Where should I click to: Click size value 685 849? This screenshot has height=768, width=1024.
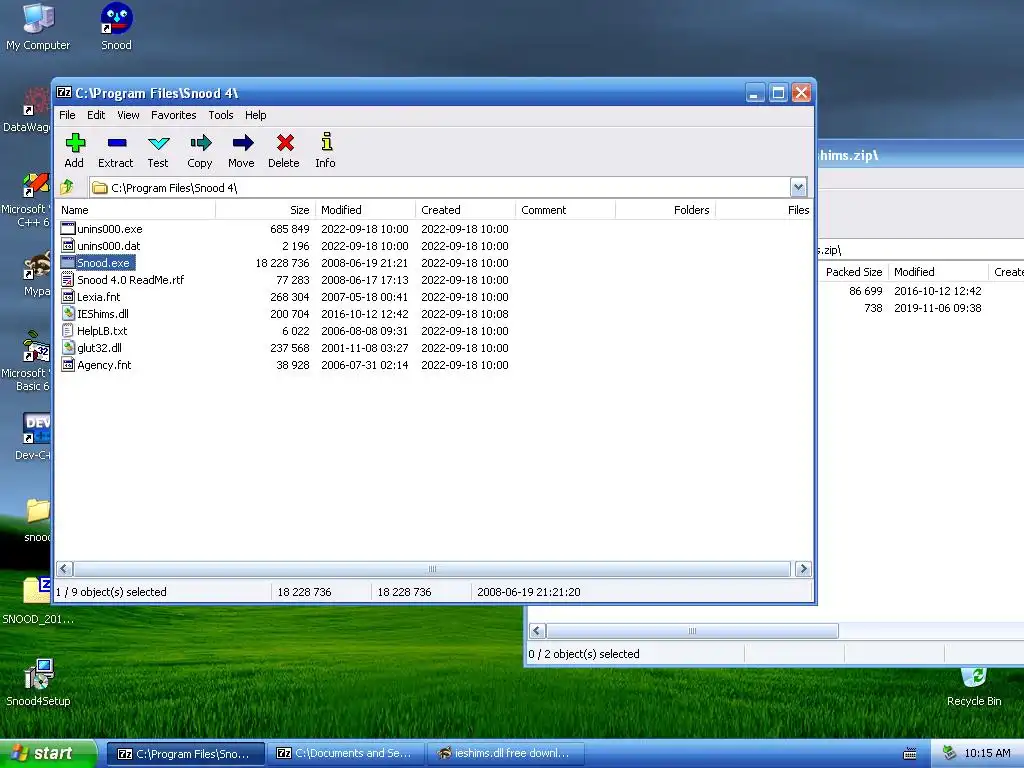click(x=289, y=229)
